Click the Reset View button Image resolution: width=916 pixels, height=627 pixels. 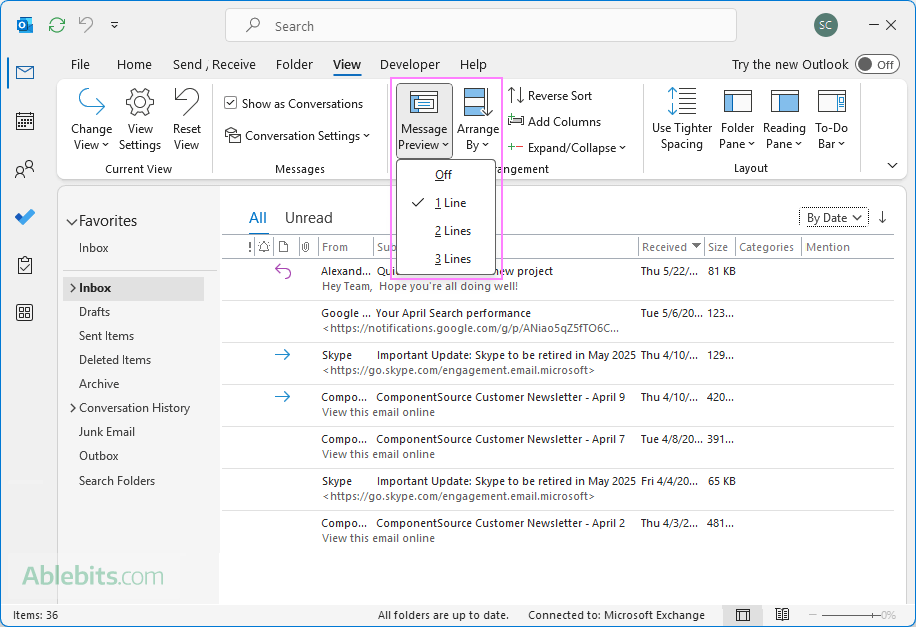click(186, 119)
